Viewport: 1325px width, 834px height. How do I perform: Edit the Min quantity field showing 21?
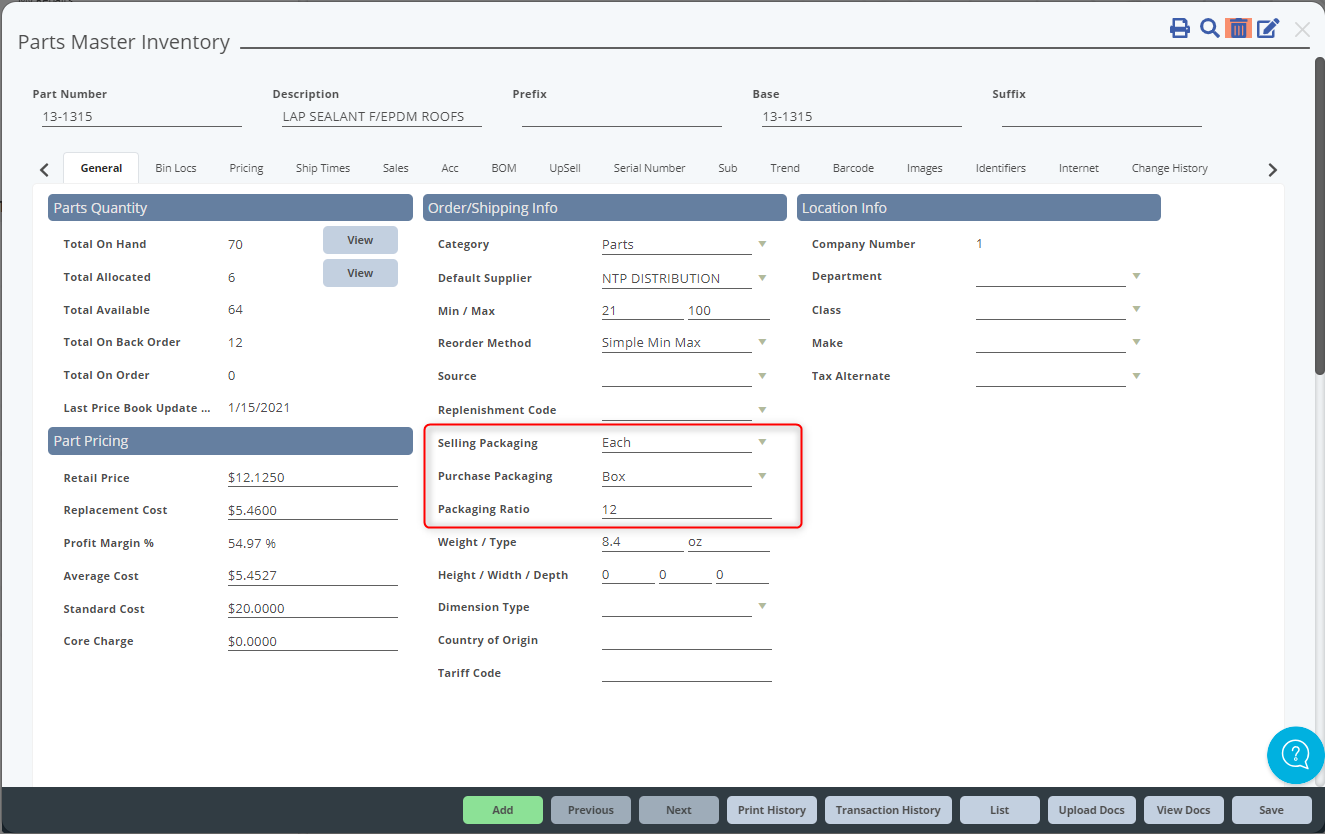click(642, 310)
